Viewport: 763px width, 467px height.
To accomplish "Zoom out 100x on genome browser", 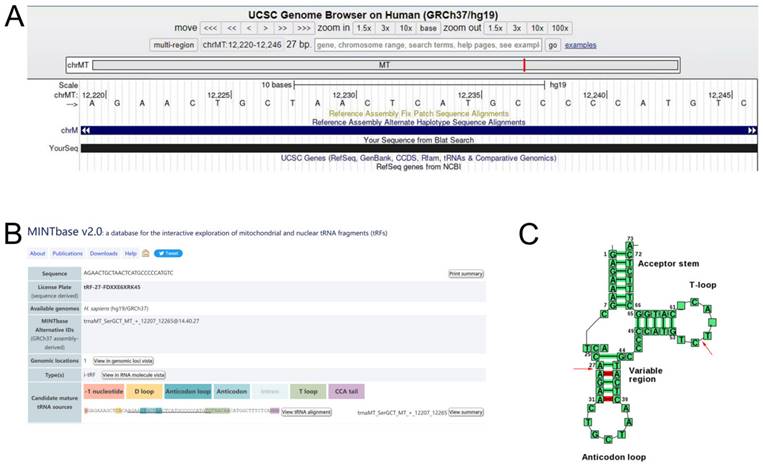I will pos(560,28).
